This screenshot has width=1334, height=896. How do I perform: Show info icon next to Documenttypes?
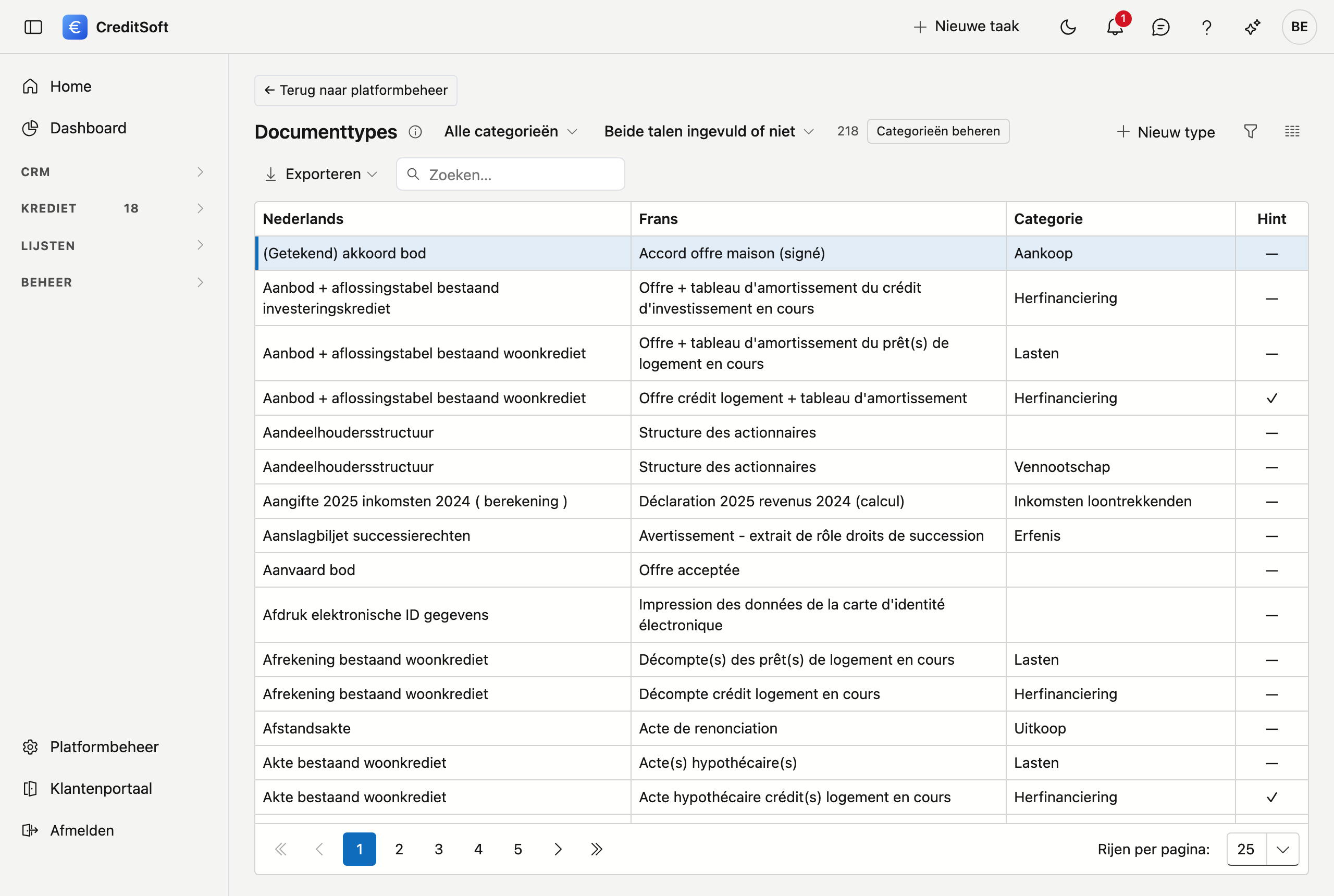415,132
